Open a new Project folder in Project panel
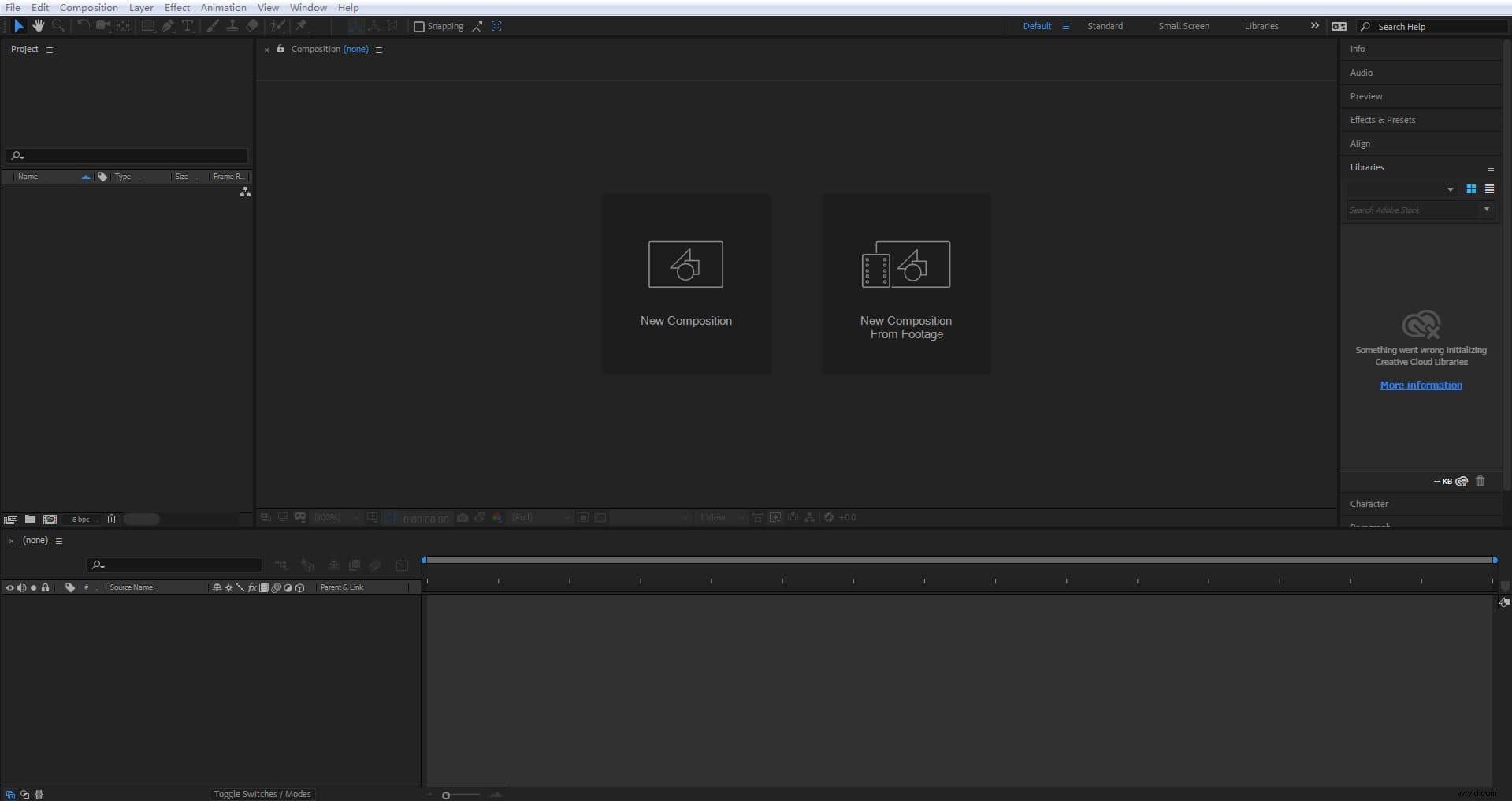Image resolution: width=1512 pixels, height=801 pixels. pos(30,519)
